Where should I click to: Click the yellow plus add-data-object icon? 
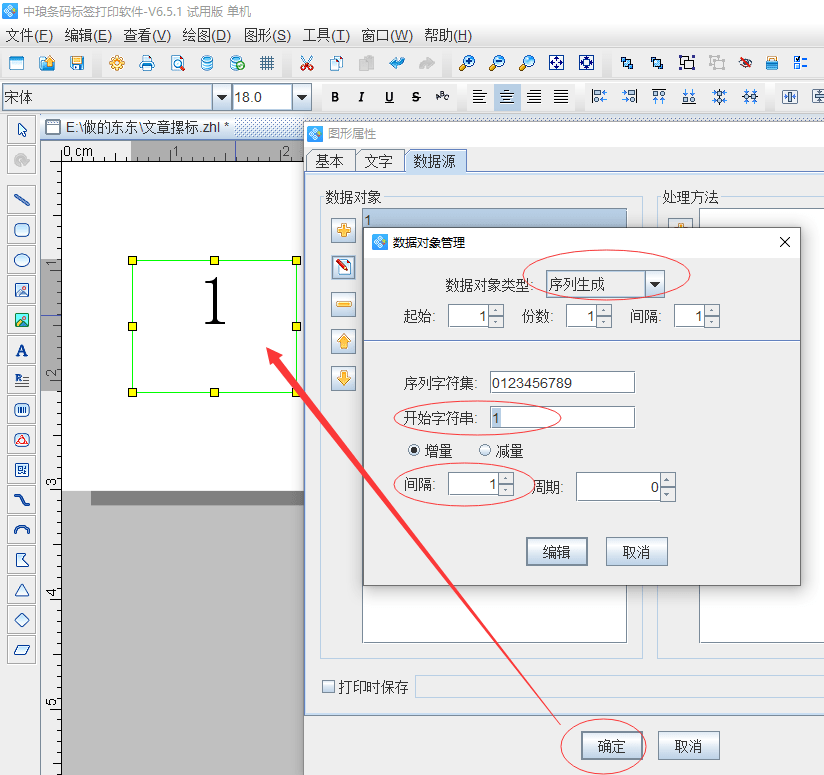click(344, 231)
